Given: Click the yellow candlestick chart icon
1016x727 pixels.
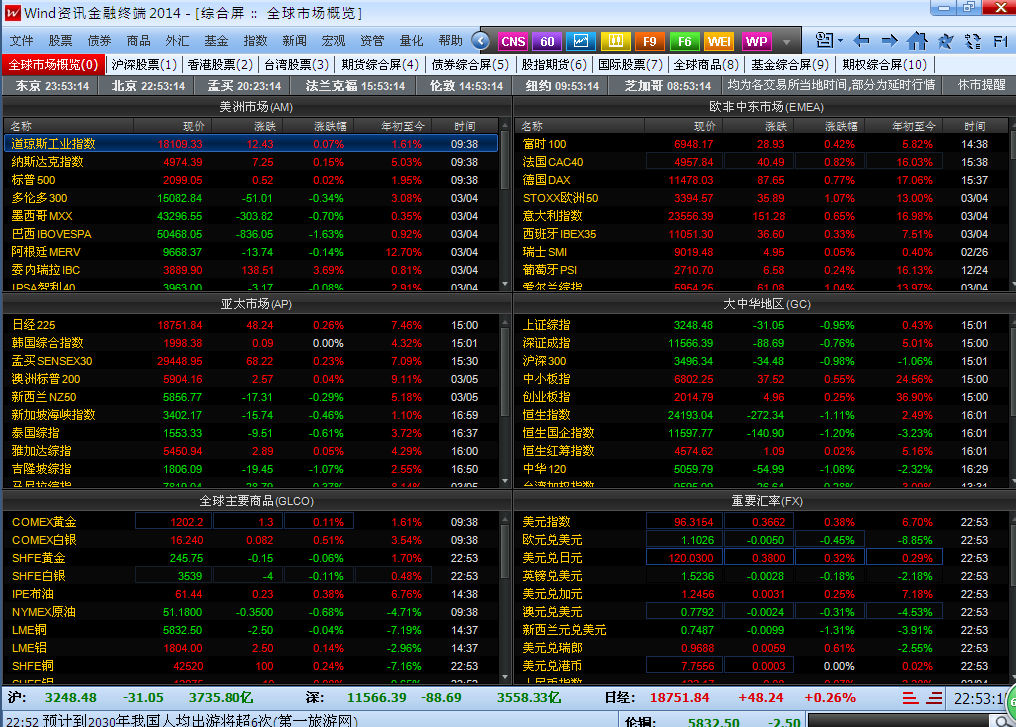Looking at the screenshot, I should (615, 41).
